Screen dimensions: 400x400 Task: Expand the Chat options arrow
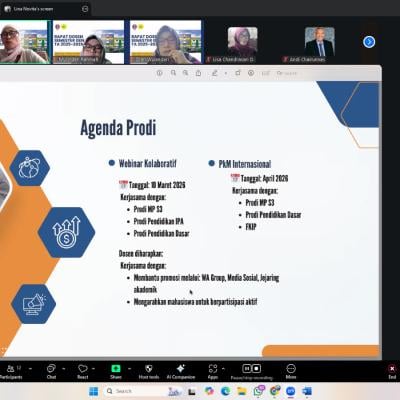click(64, 369)
